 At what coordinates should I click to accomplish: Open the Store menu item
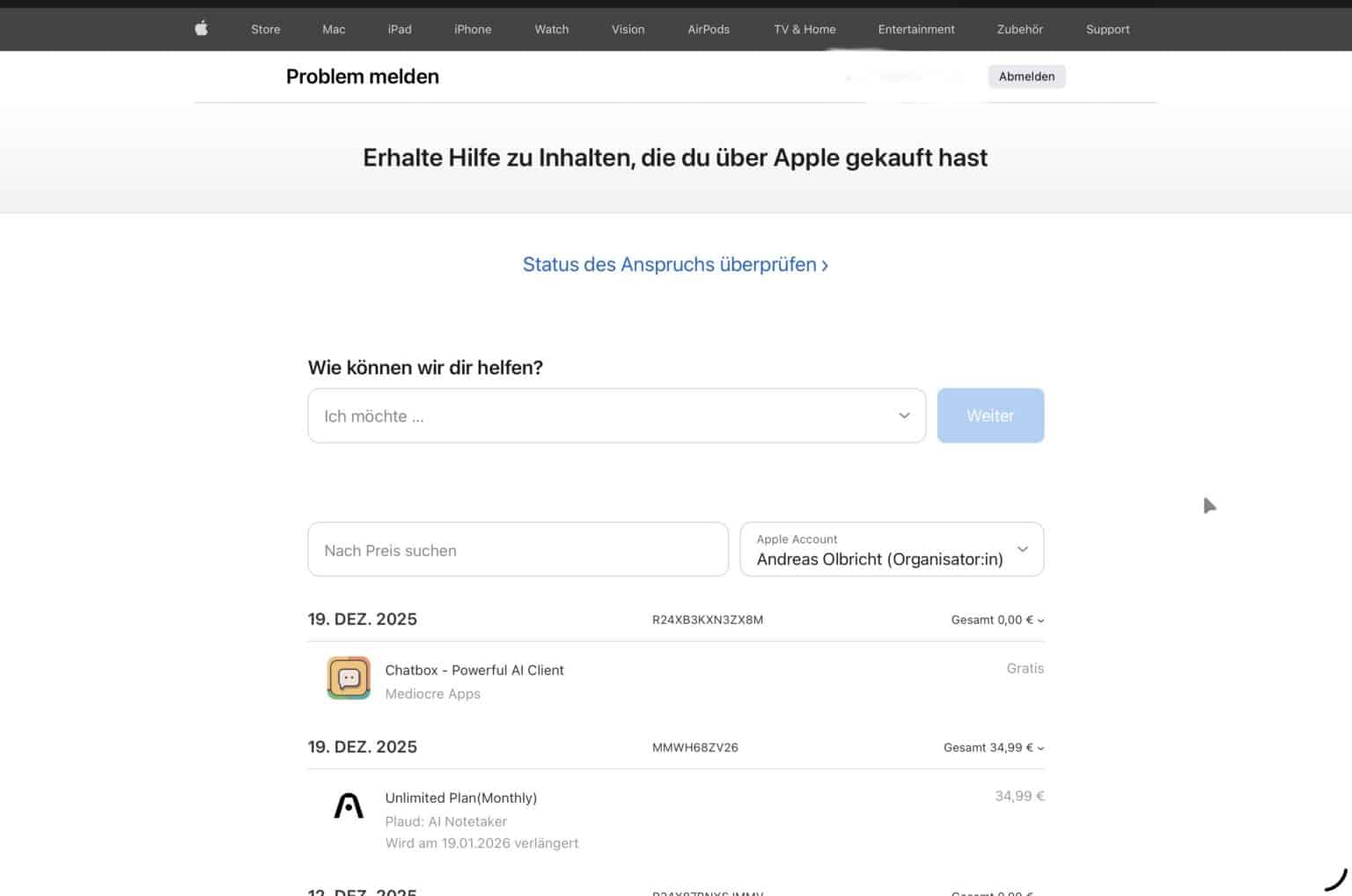[266, 29]
